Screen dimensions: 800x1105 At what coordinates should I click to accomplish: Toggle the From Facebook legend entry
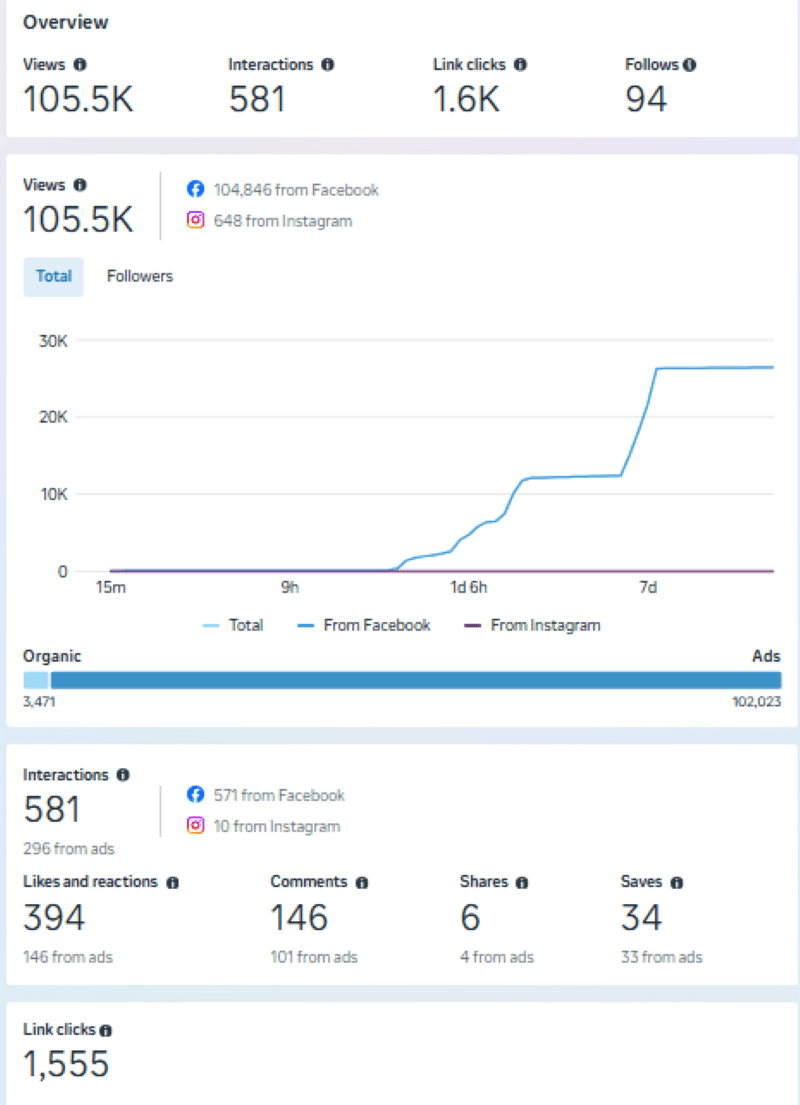364,625
